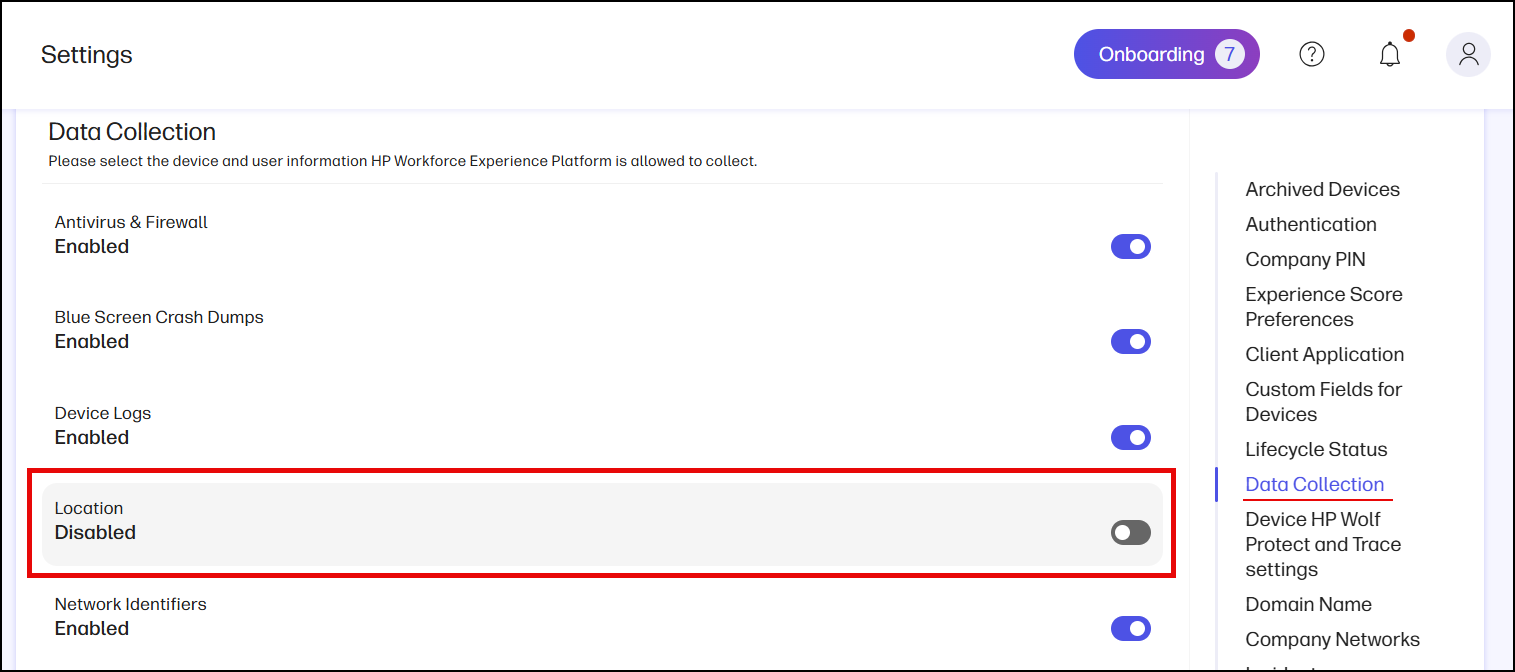Select Client Application settings
Screen dimensions: 1515x672
[x=1324, y=354]
